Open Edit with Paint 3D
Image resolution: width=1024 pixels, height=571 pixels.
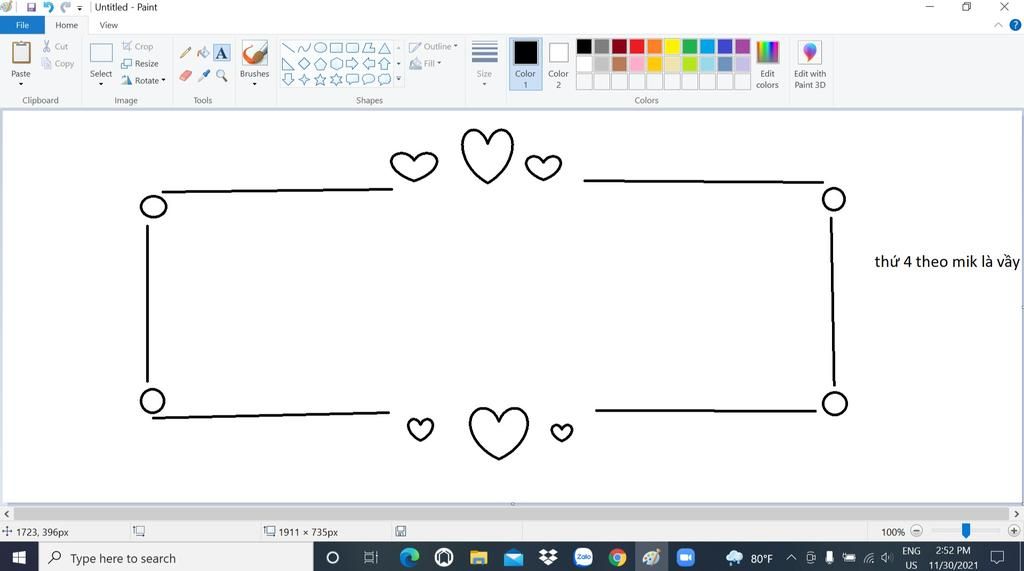pyautogui.click(x=810, y=64)
